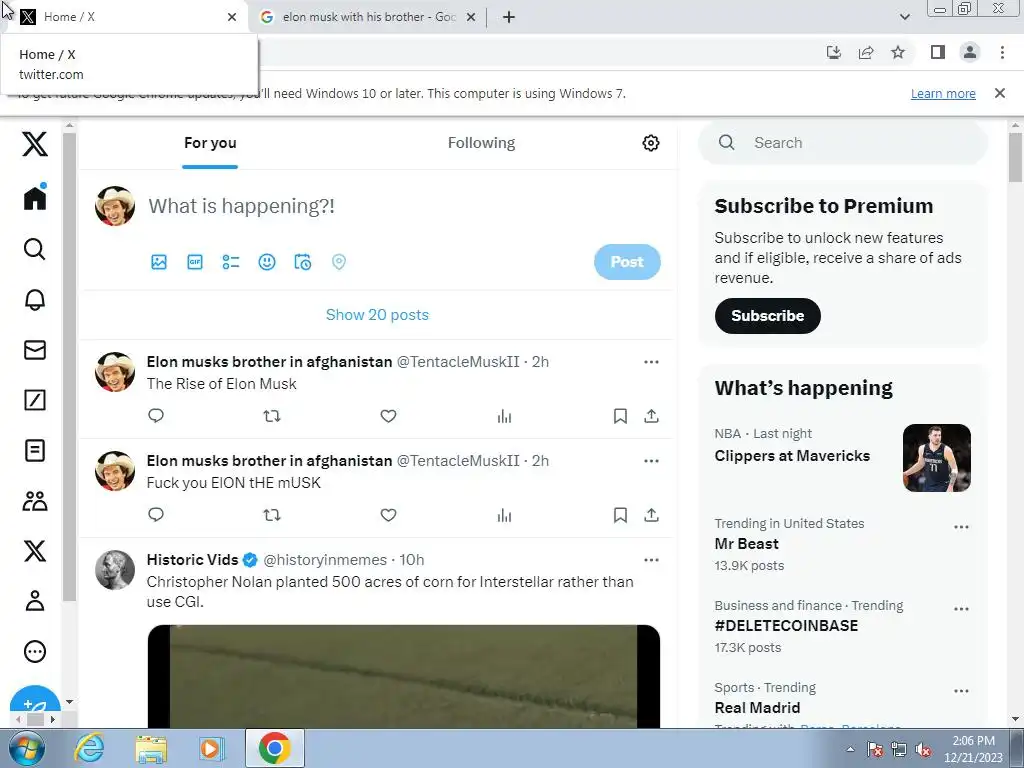The height and width of the screenshot is (768, 1024).
Task: Open more options for #DELETECOINBASE trend
Action: click(961, 609)
